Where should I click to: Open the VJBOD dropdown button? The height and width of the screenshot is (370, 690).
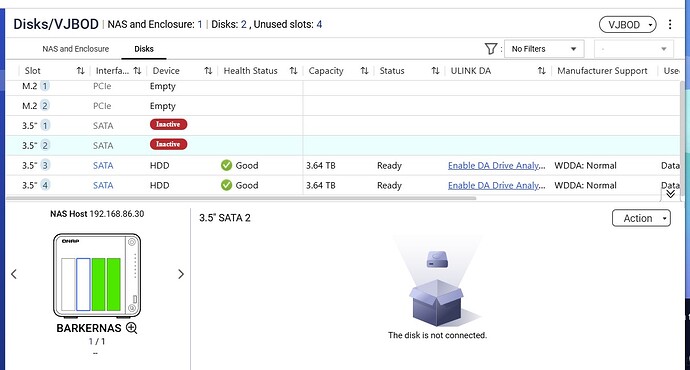tap(628, 25)
